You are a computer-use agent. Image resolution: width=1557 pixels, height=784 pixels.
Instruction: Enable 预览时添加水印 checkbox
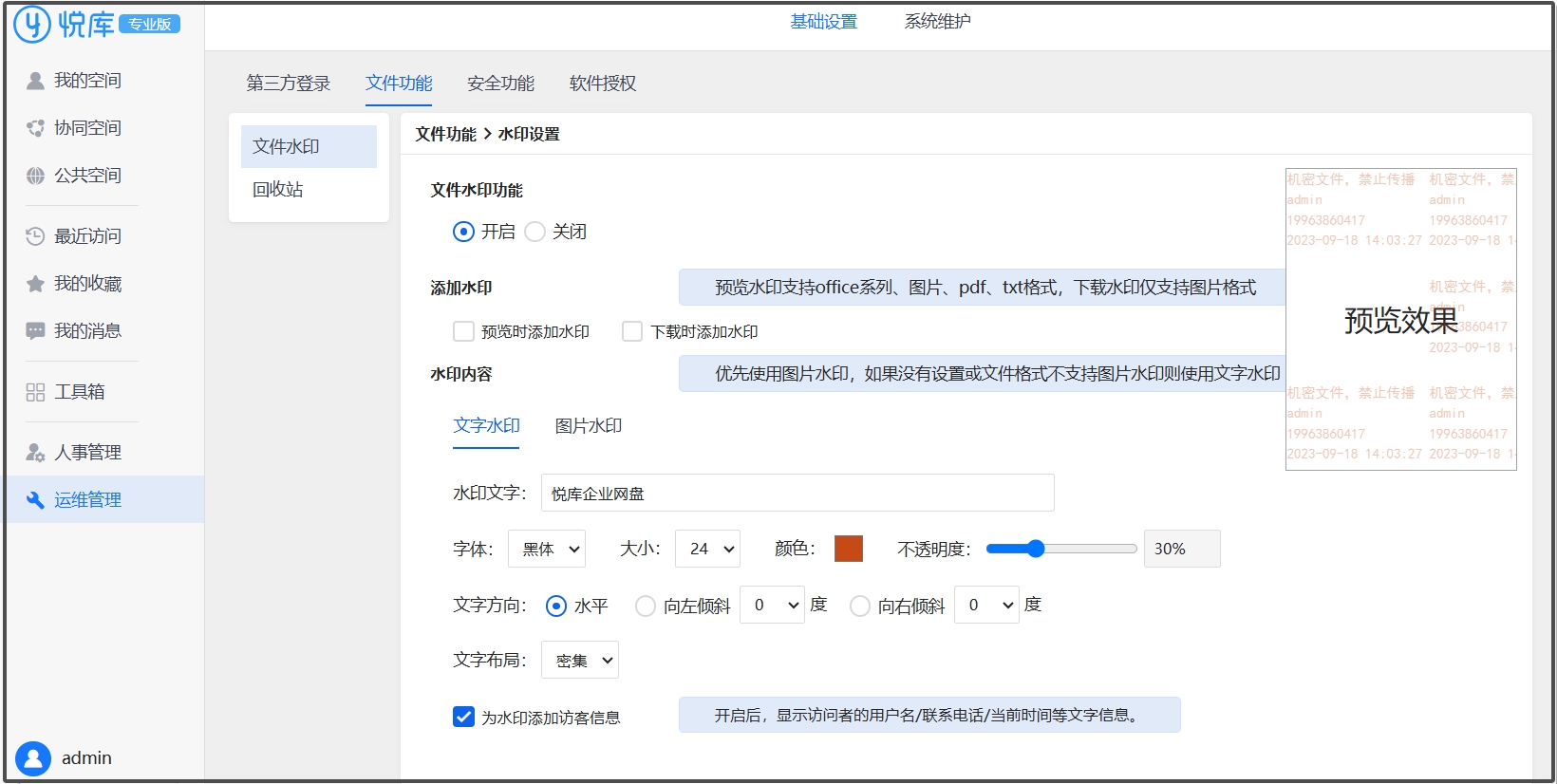[463, 331]
